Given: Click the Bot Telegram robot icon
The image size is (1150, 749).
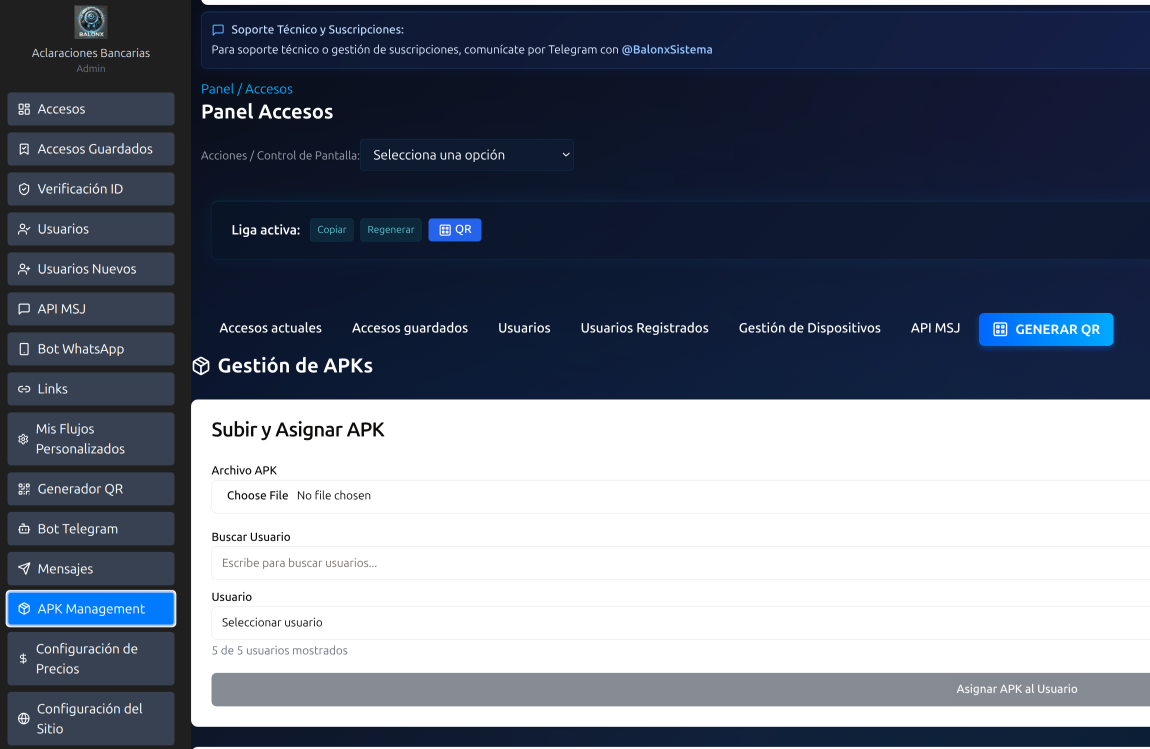Looking at the screenshot, I should [24, 529].
